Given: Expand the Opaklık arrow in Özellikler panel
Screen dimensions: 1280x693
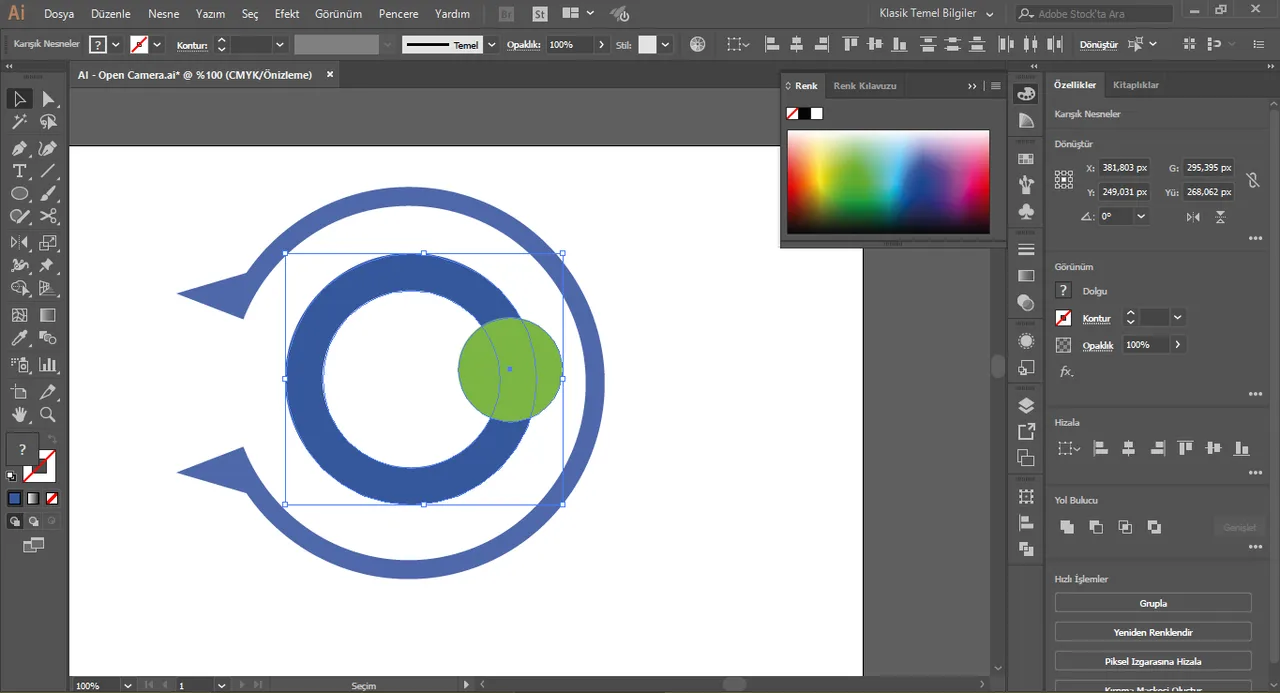Looking at the screenshot, I should (x=1178, y=345).
